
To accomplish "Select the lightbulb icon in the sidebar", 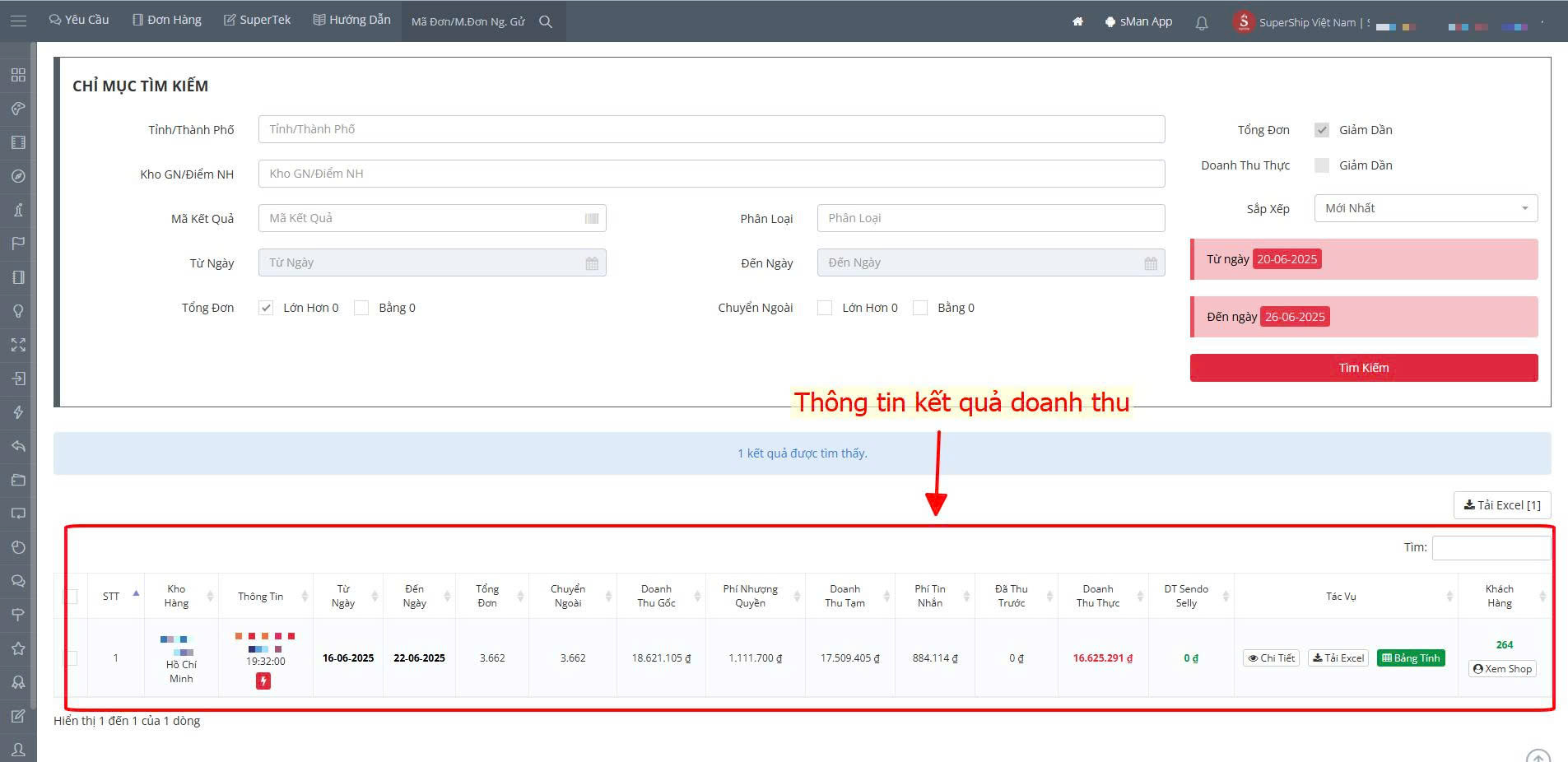I will point(18,311).
